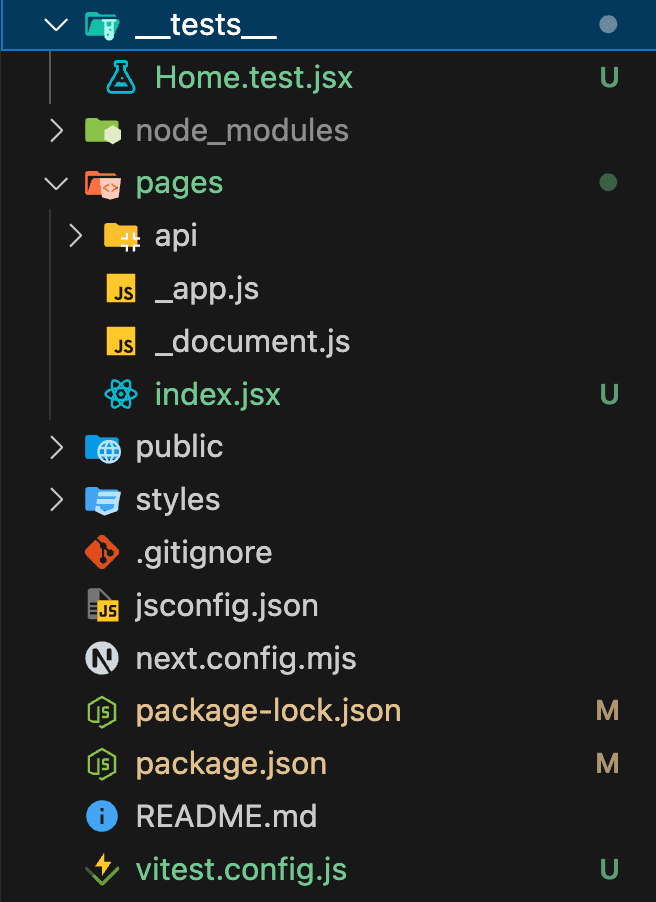Expand the node_modules folder
The image size is (656, 902).
pyautogui.click(x=56, y=131)
